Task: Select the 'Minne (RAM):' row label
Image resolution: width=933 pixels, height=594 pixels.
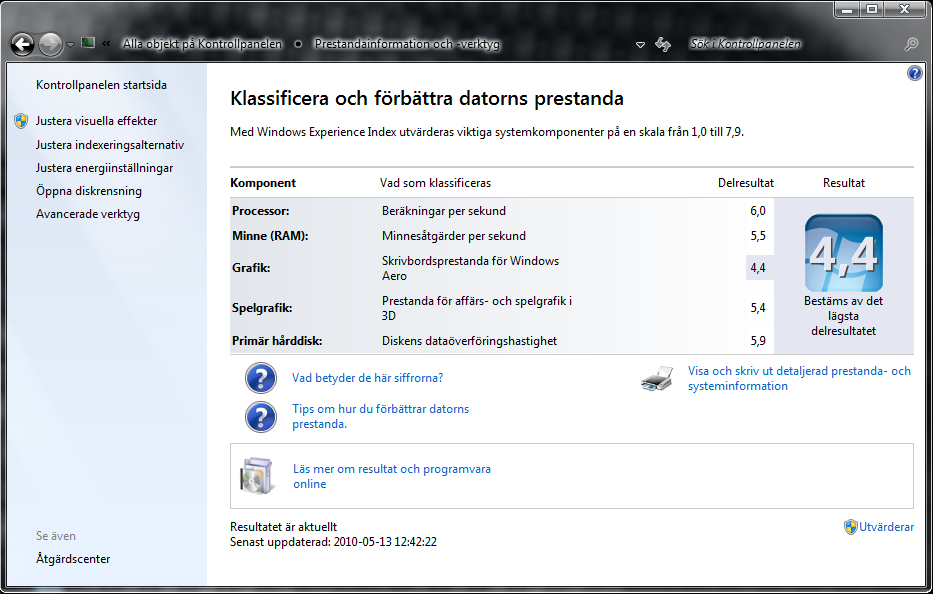Action: pyautogui.click(x=270, y=236)
